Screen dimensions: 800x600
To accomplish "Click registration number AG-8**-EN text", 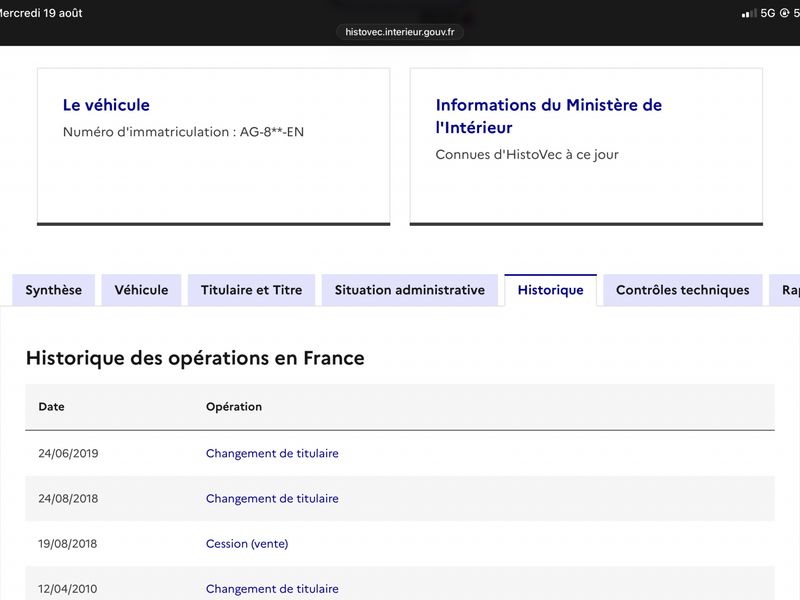I will point(272,132).
